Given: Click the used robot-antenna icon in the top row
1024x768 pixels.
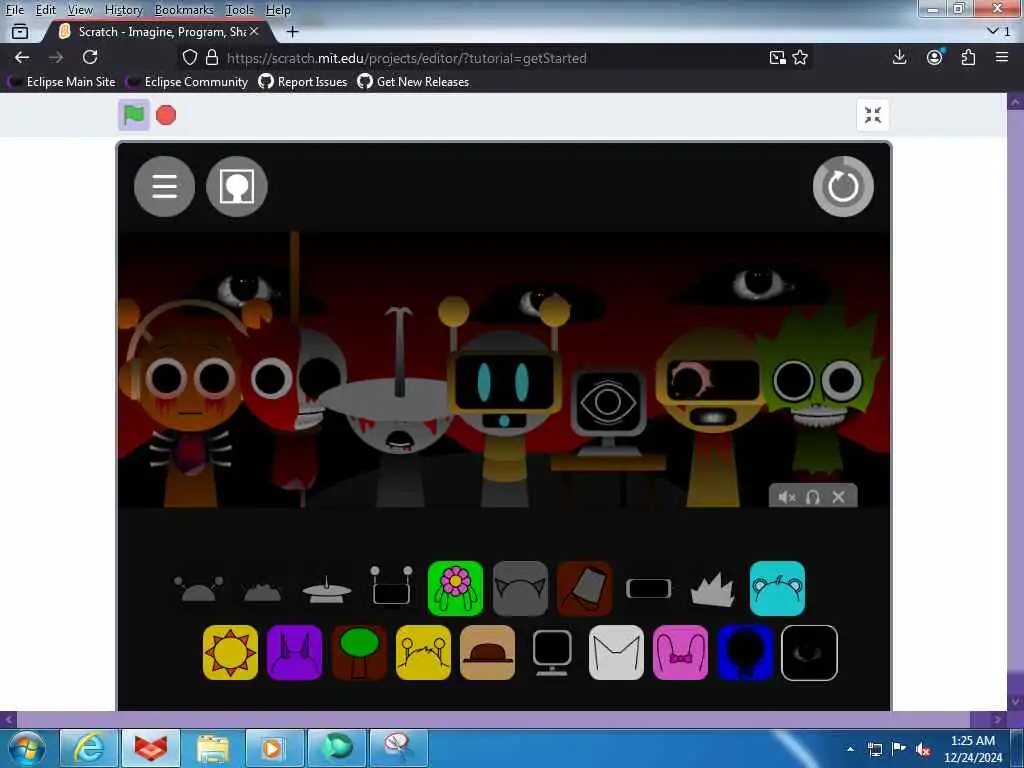Looking at the screenshot, I should (x=391, y=588).
